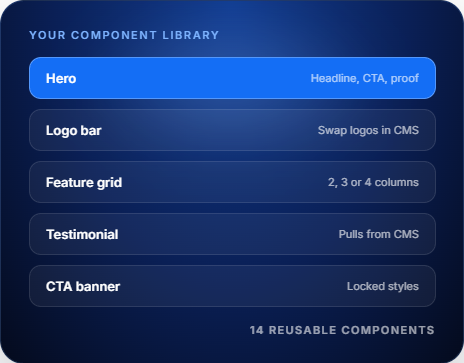Click the 'YOUR COMPONENT LIBRARY' heading
This screenshot has height=363, width=464.
[x=124, y=35]
